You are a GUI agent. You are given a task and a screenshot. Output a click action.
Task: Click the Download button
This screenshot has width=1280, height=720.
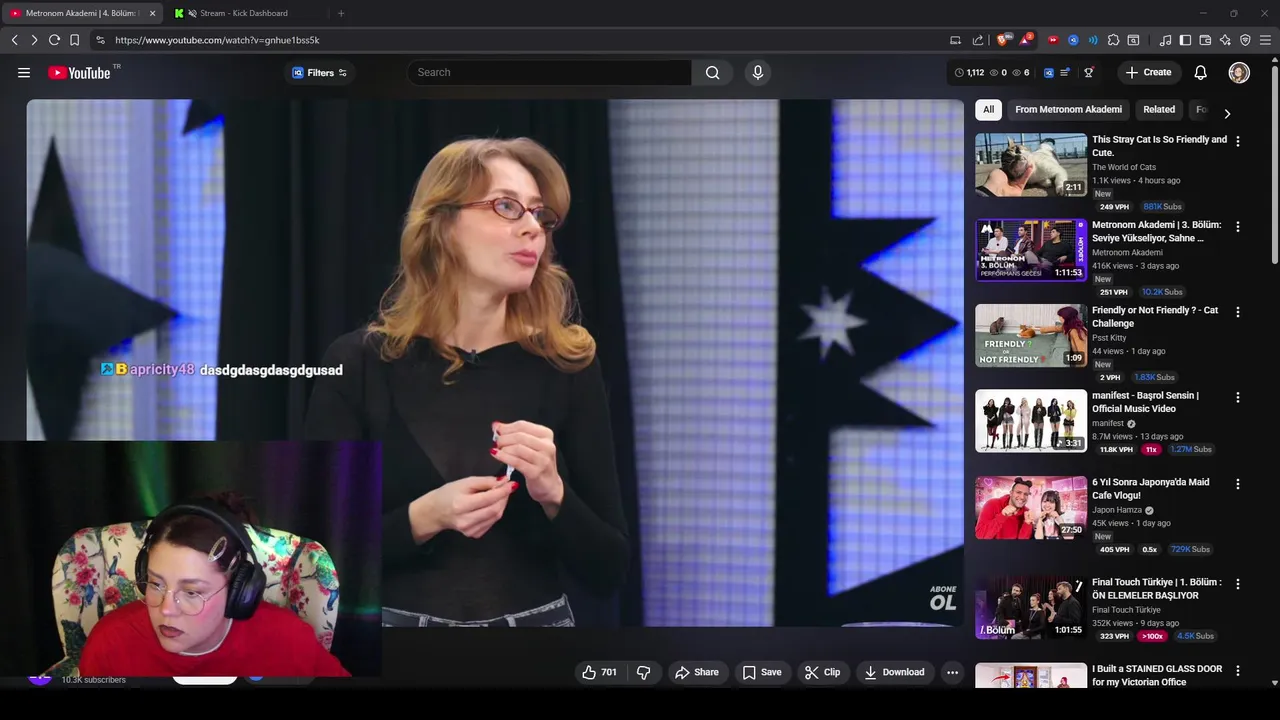click(x=894, y=672)
